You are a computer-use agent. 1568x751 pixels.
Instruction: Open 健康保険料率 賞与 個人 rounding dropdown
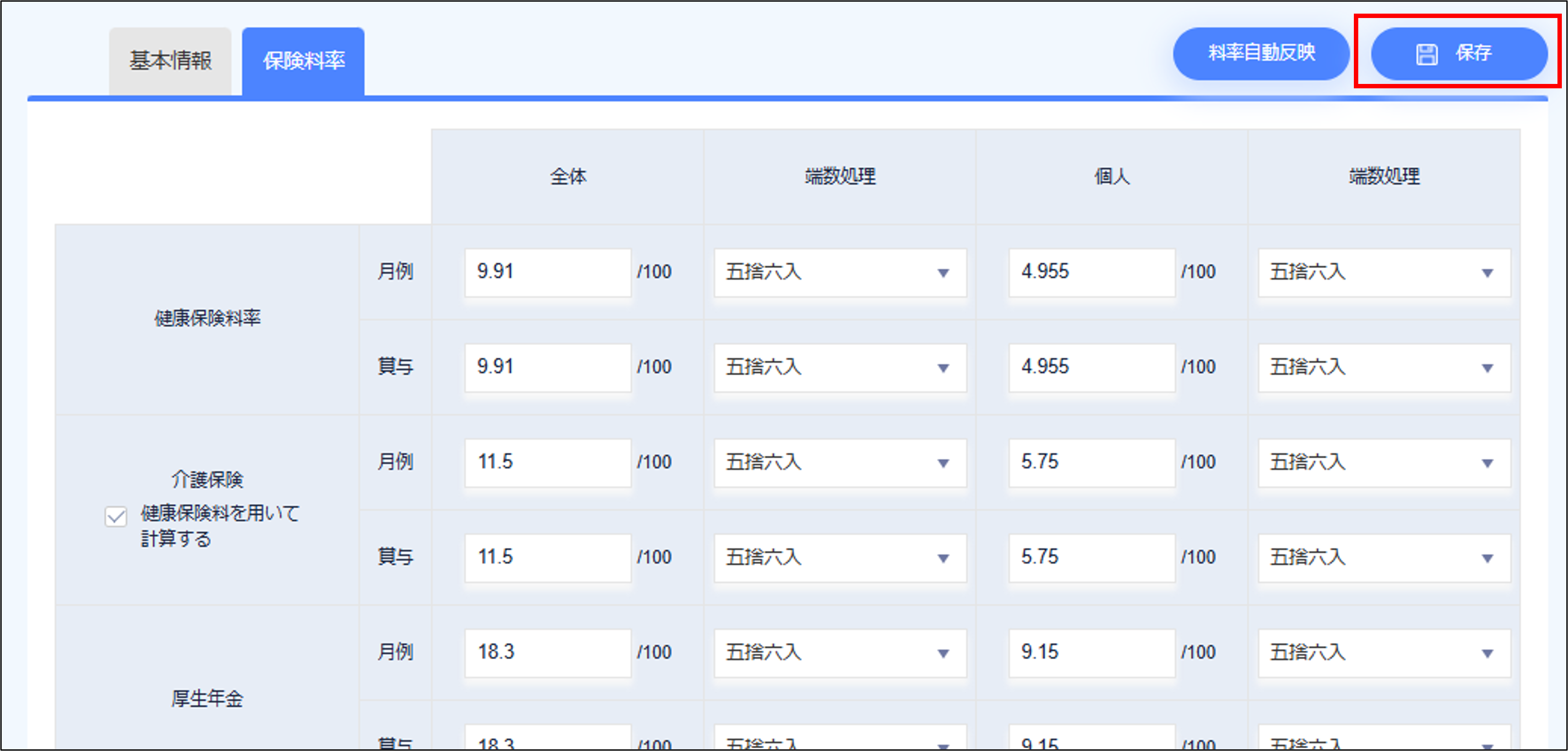click(1384, 368)
